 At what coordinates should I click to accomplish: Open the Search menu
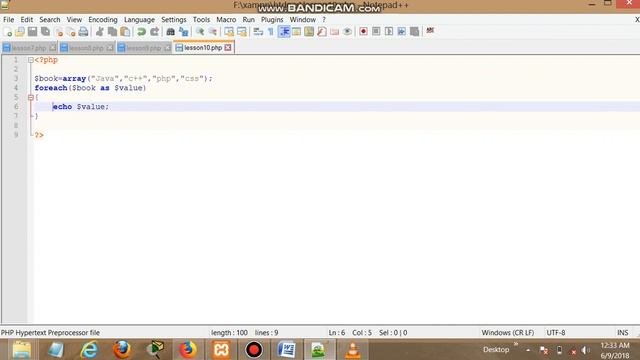(50, 20)
